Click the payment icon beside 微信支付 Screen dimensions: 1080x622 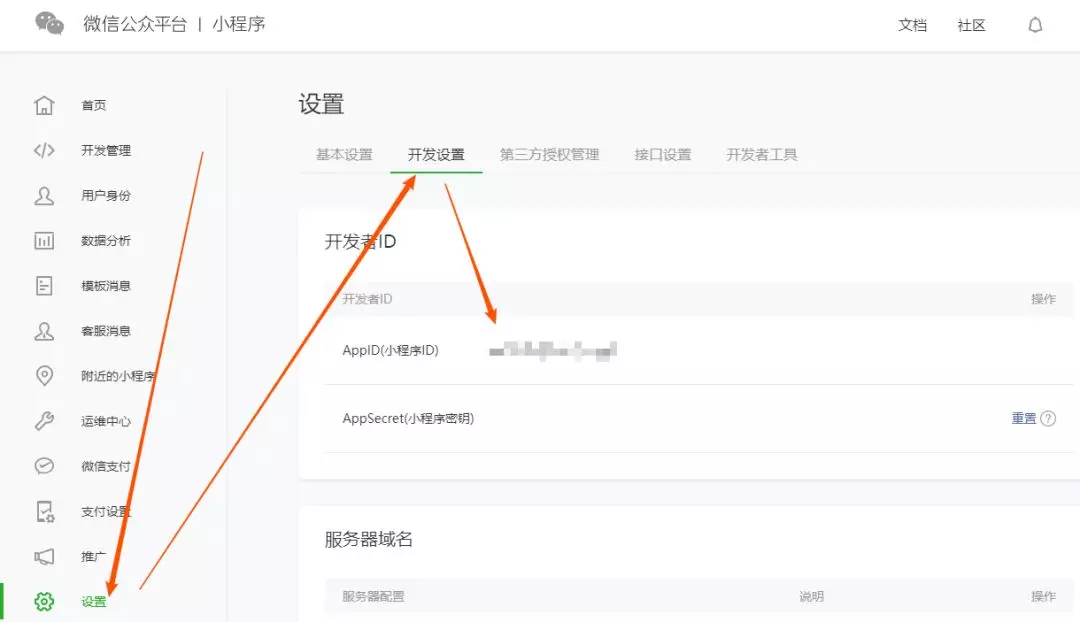pyautogui.click(x=44, y=466)
